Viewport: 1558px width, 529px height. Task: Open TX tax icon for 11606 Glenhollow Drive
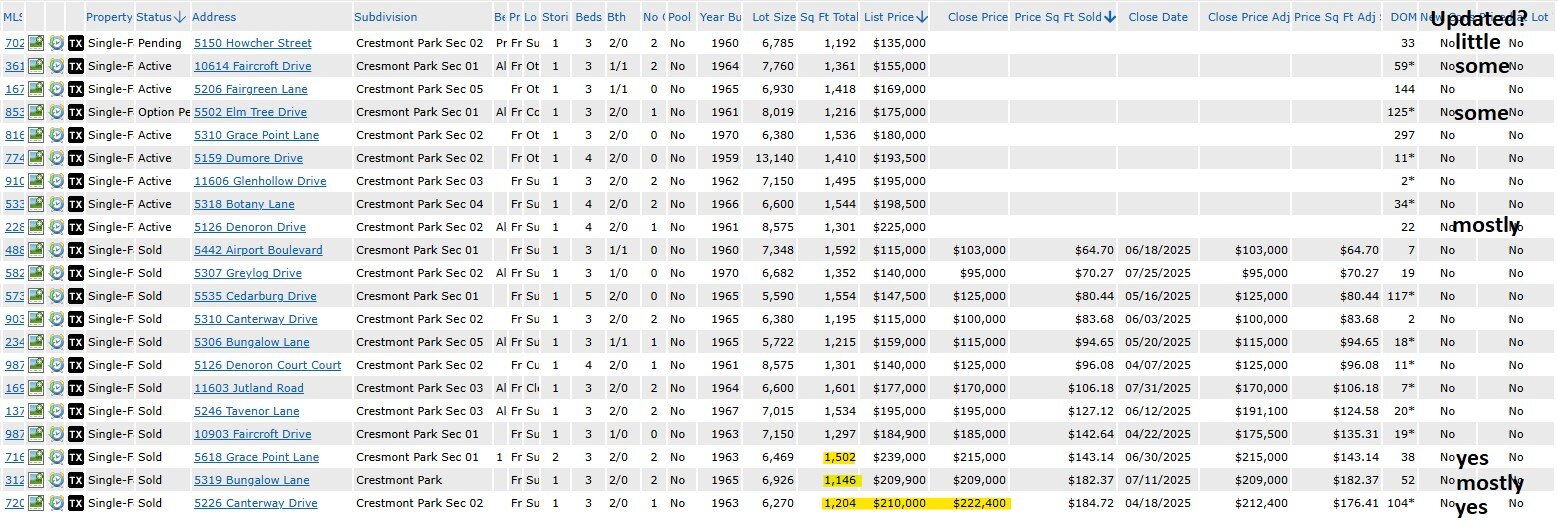coord(76,181)
